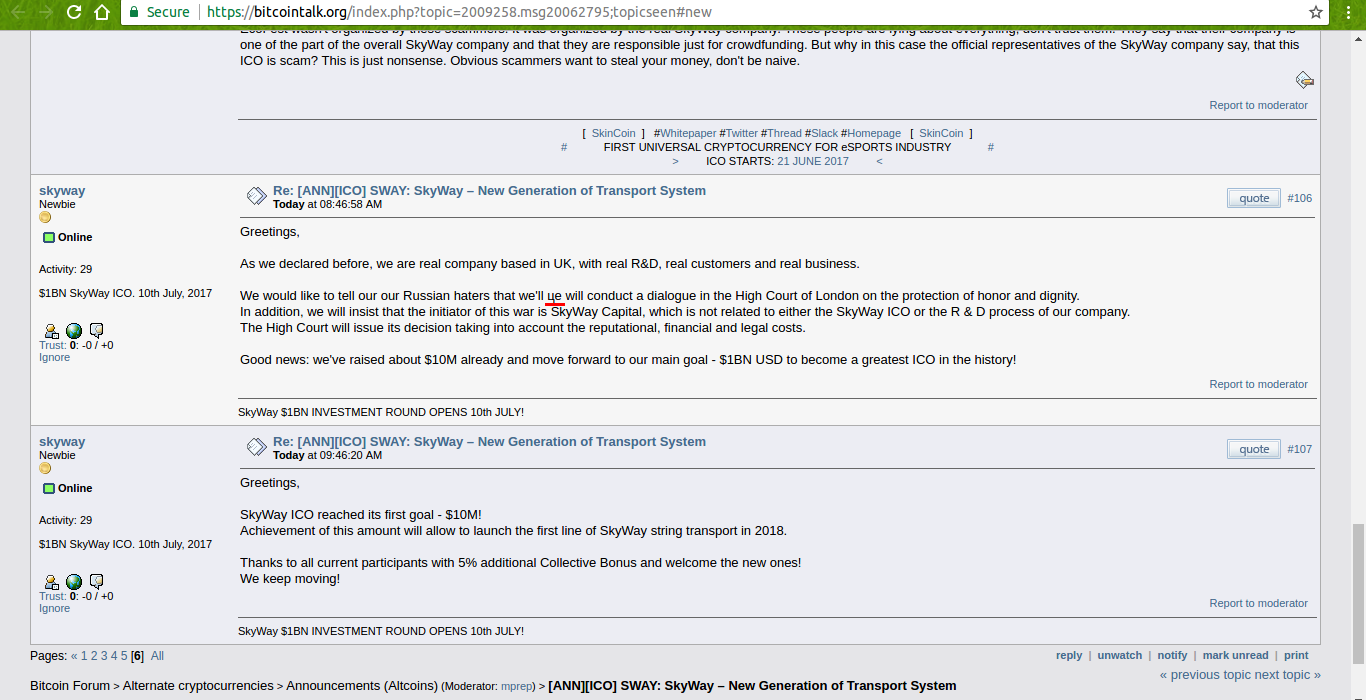Open skyway username on post #107
Screen dimensions: 1366x700
[62, 441]
